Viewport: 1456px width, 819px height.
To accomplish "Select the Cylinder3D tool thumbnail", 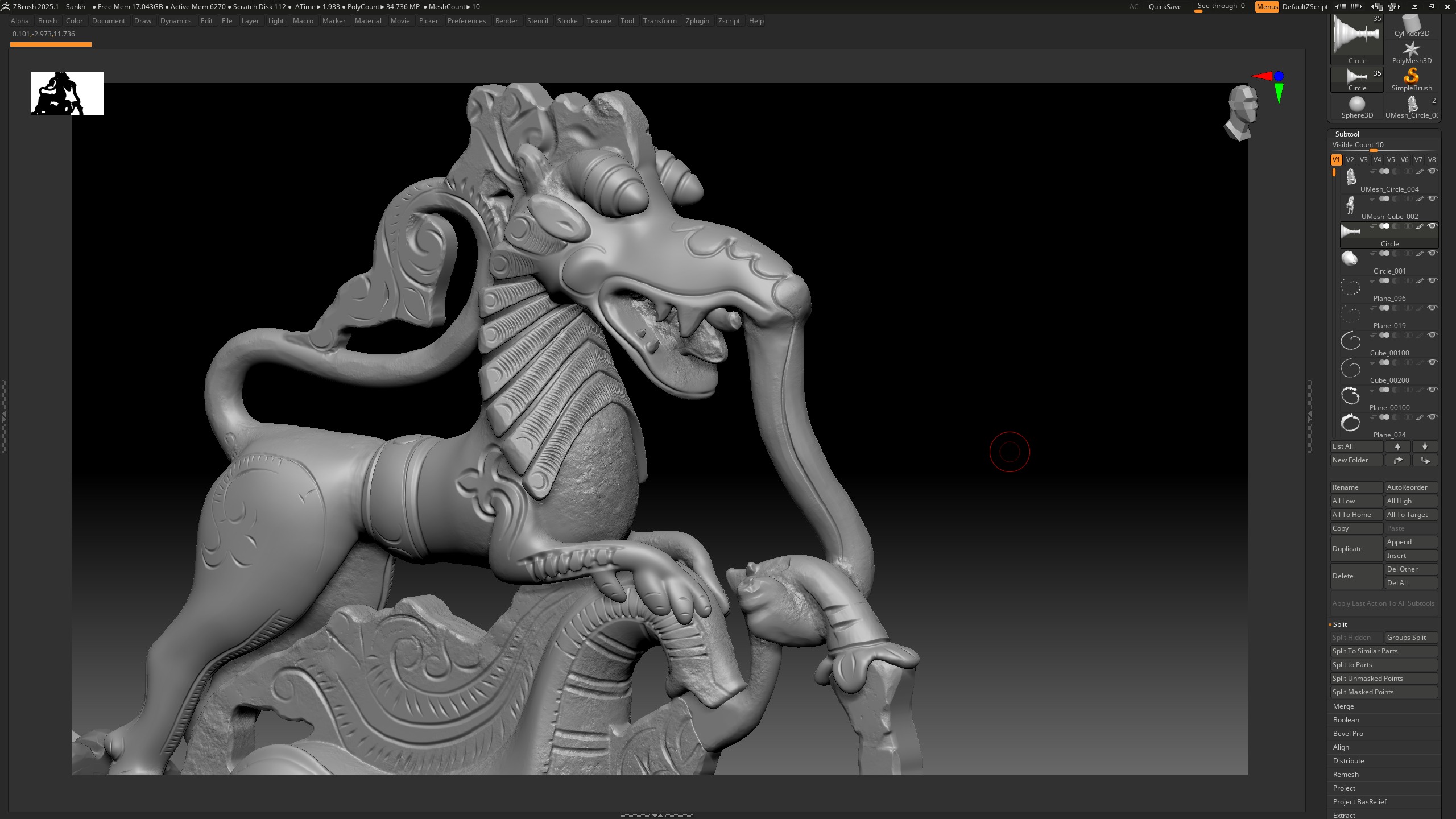I will [1412, 25].
